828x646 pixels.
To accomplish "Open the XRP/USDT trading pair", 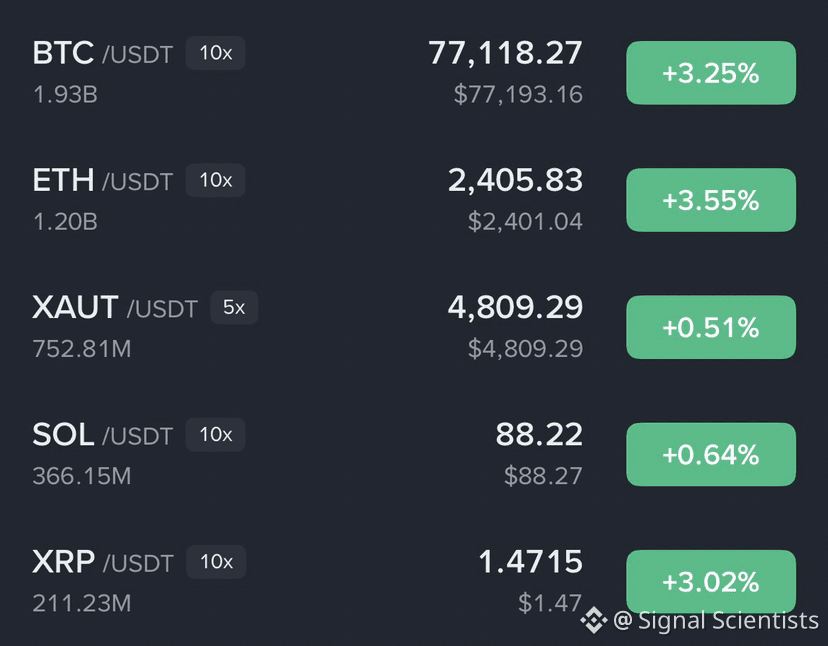I will tap(102, 562).
